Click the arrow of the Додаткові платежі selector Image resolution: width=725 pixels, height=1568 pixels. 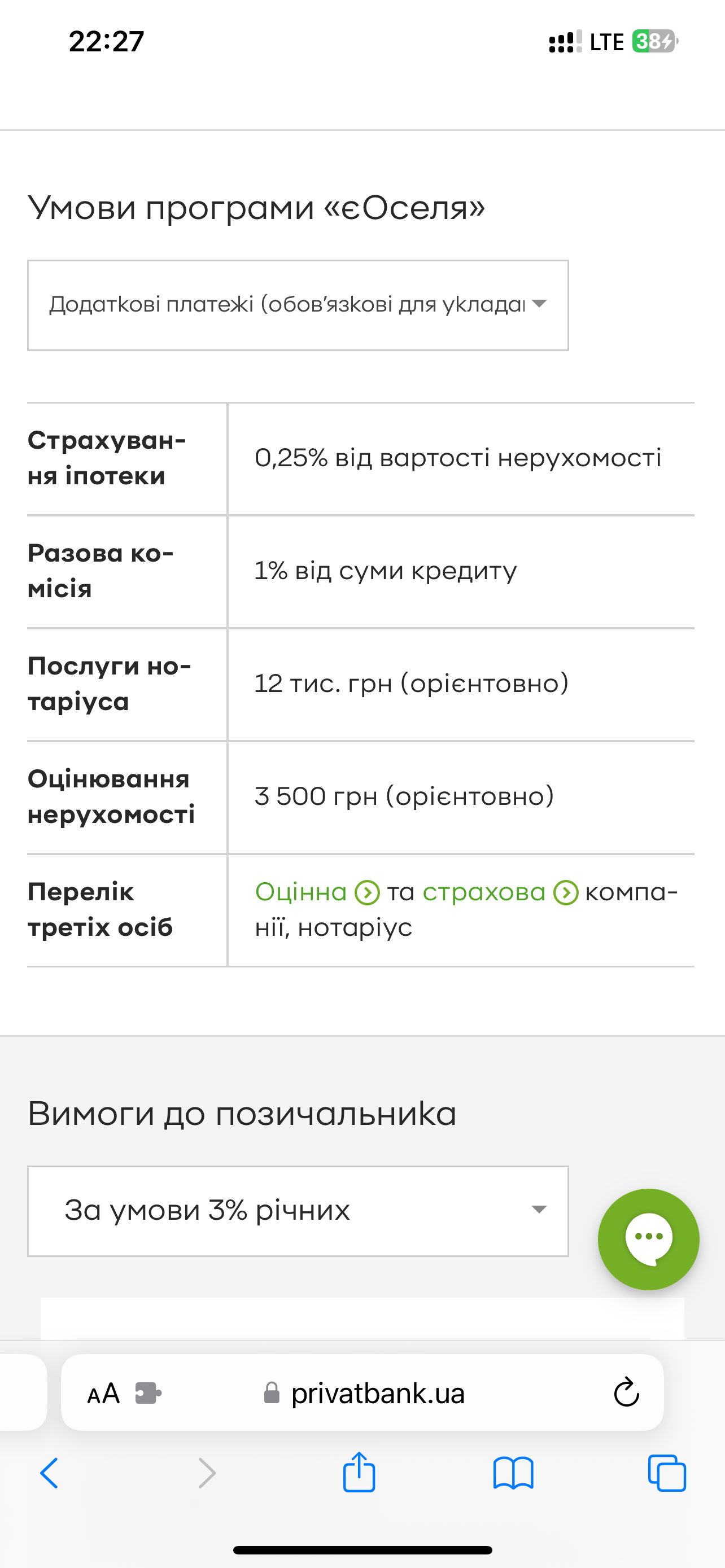click(539, 304)
